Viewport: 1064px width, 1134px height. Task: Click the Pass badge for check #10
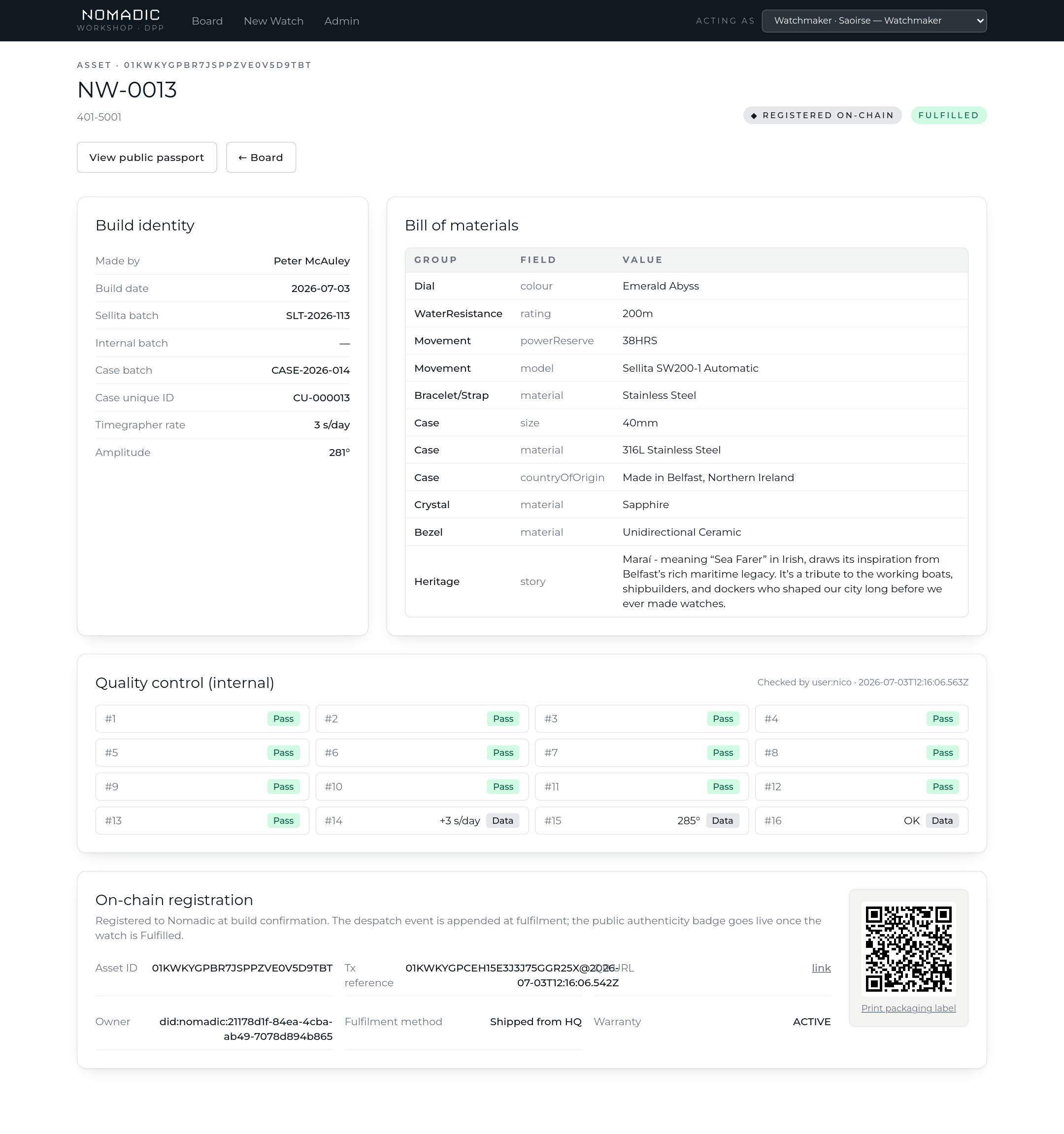point(503,787)
